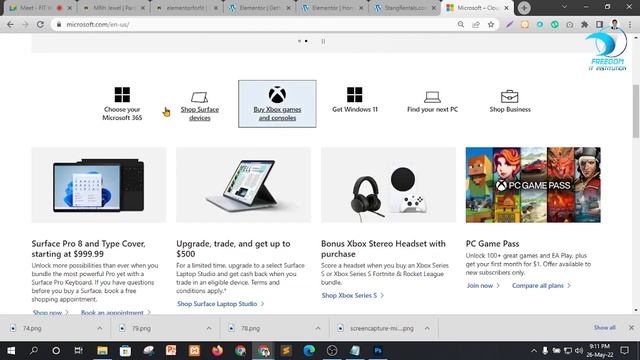Image resolution: width=640 pixels, height=360 pixels.
Task: Open Find your next PC tile
Action: tap(432, 101)
